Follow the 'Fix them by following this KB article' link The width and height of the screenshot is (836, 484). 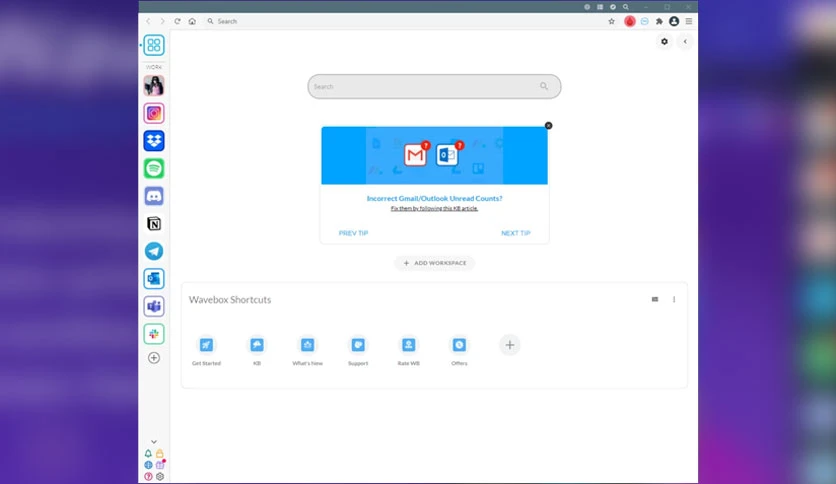434,208
